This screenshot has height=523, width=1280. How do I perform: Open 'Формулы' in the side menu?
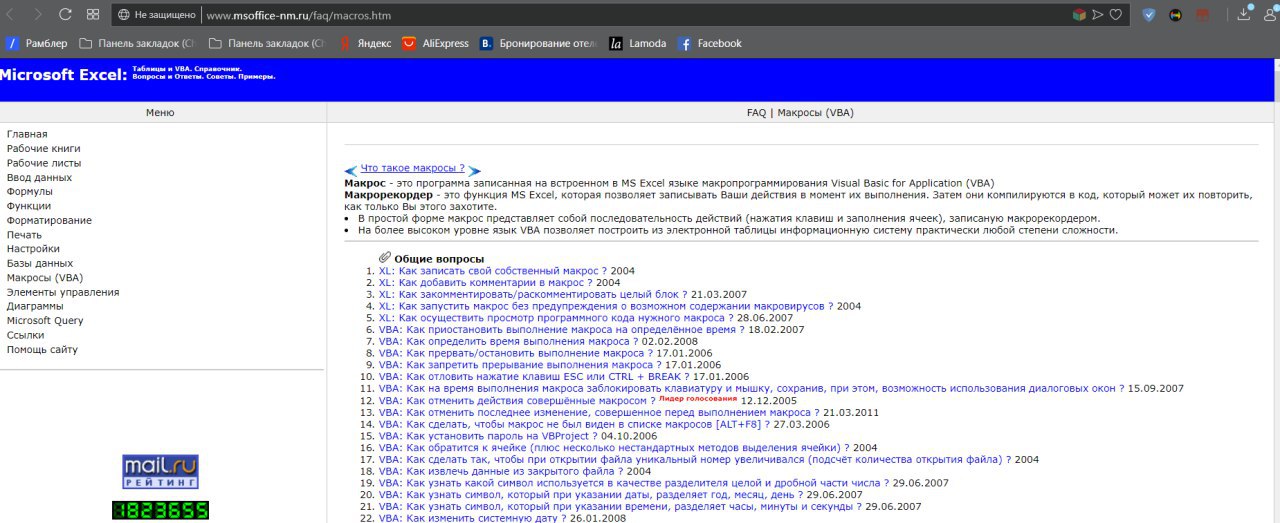[30, 191]
